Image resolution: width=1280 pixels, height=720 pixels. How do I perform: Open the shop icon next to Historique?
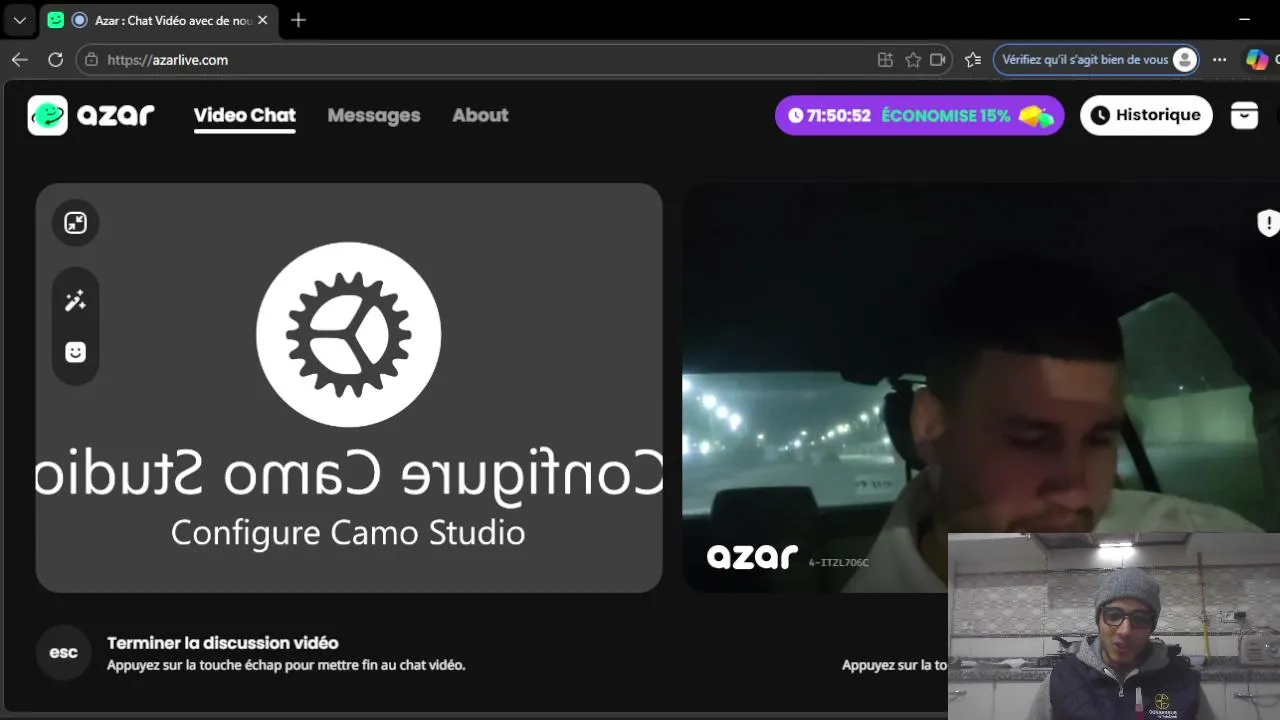(1244, 115)
